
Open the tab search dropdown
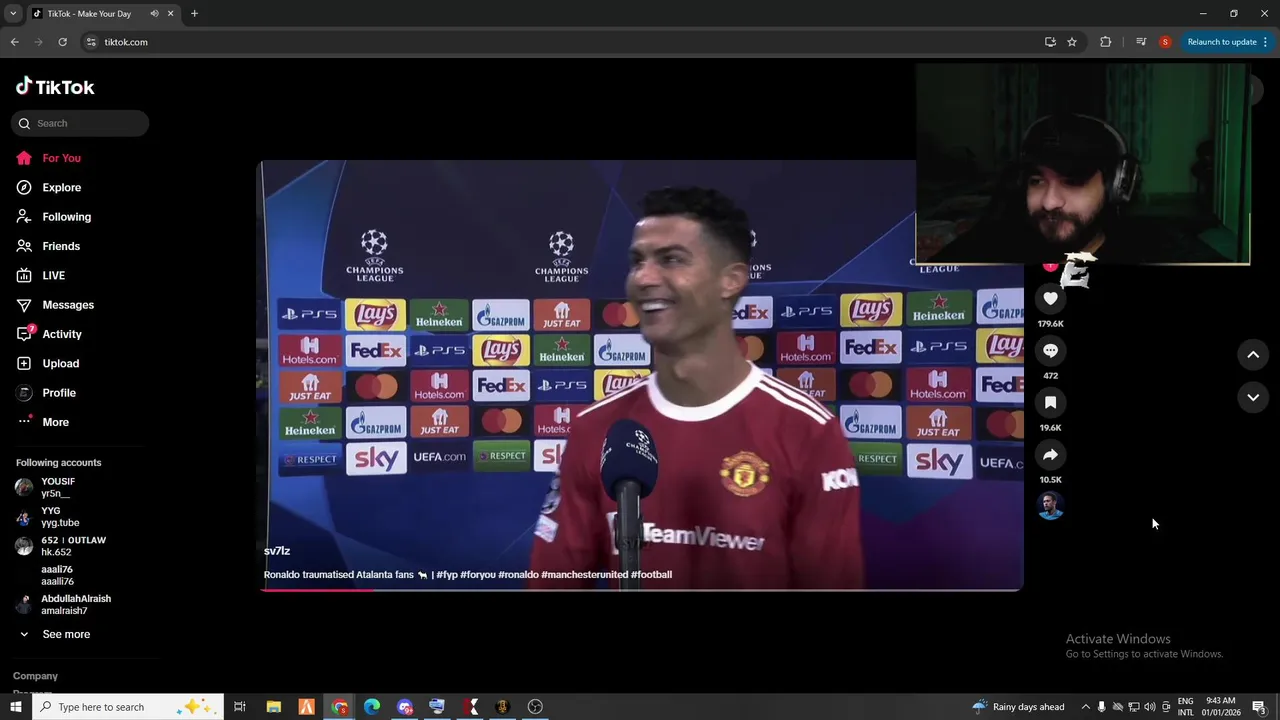click(x=13, y=14)
